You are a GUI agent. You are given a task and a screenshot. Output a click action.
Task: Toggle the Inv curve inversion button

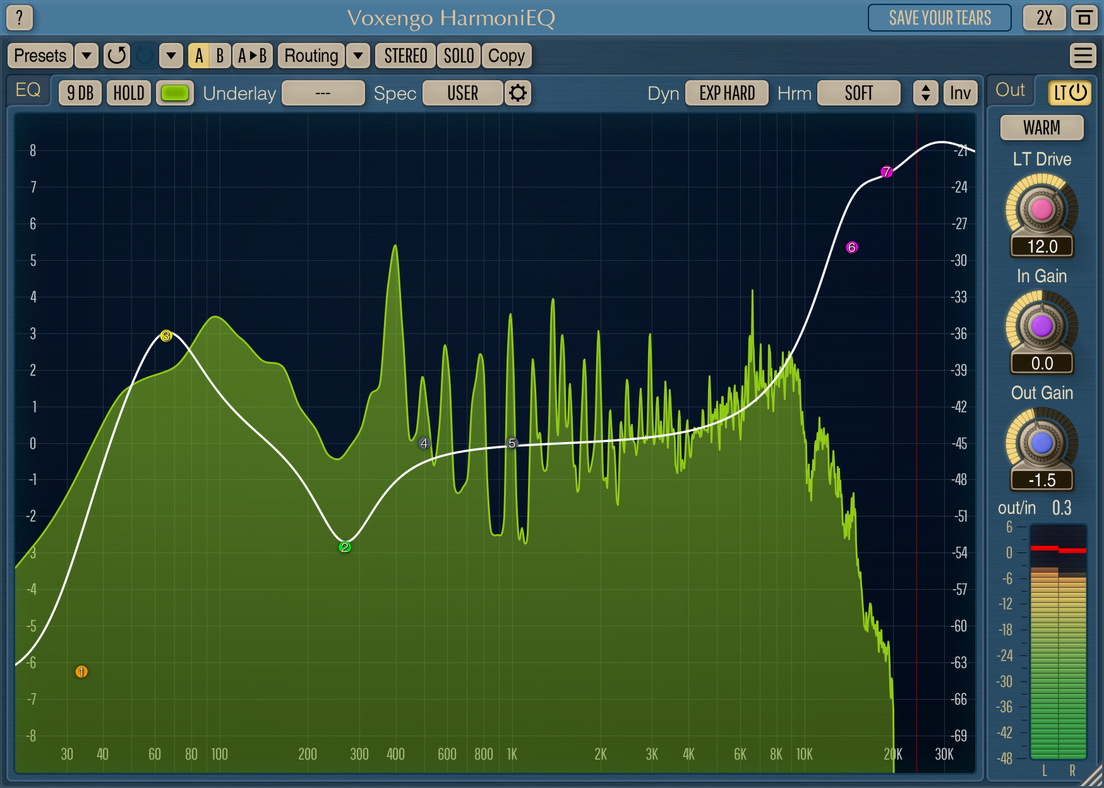(960, 93)
